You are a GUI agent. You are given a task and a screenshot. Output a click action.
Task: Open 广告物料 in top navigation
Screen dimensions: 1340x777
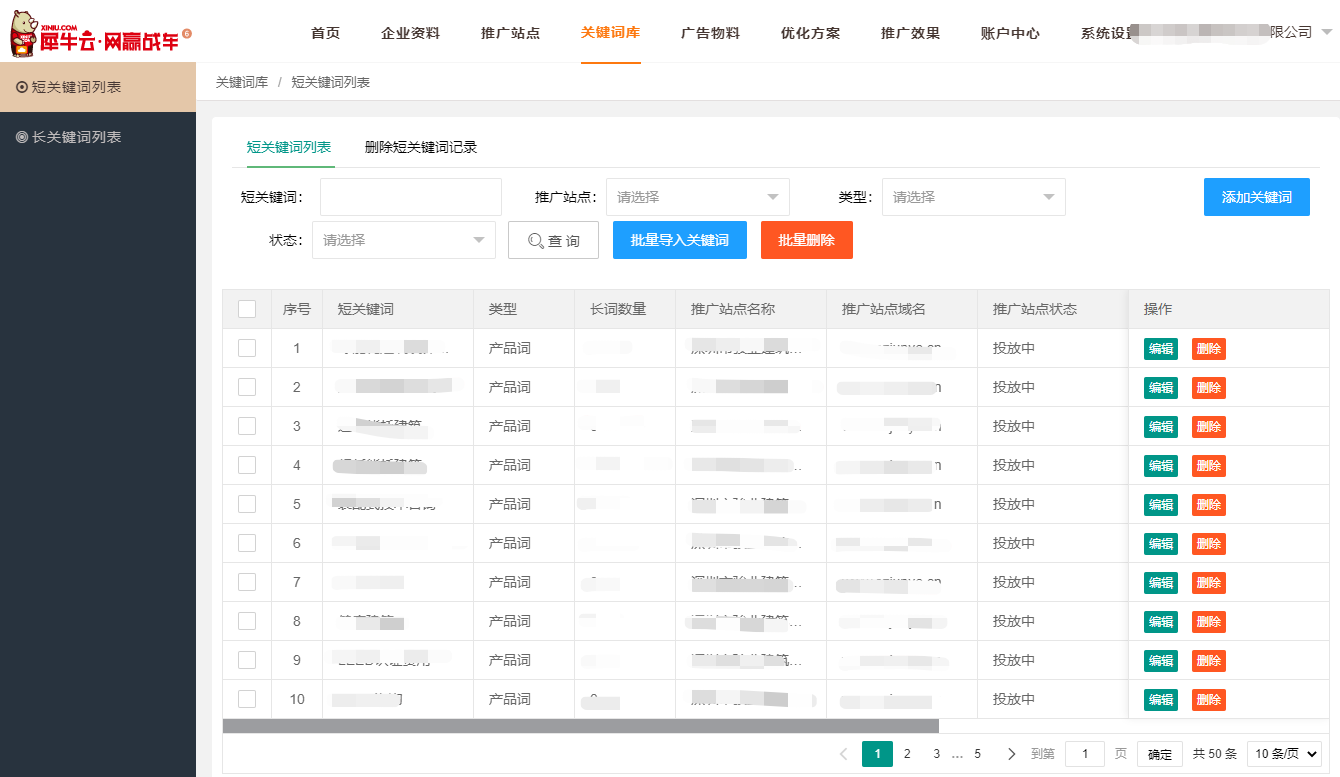[710, 33]
